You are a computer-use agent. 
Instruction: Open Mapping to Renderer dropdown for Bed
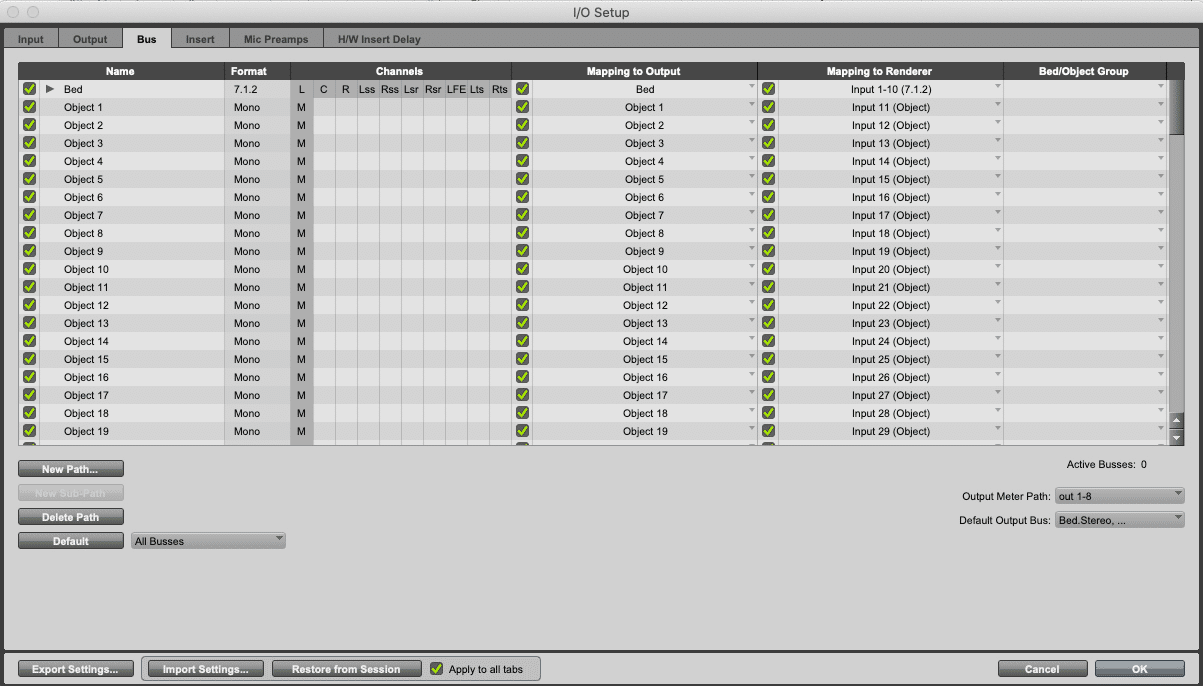(x=996, y=89)
